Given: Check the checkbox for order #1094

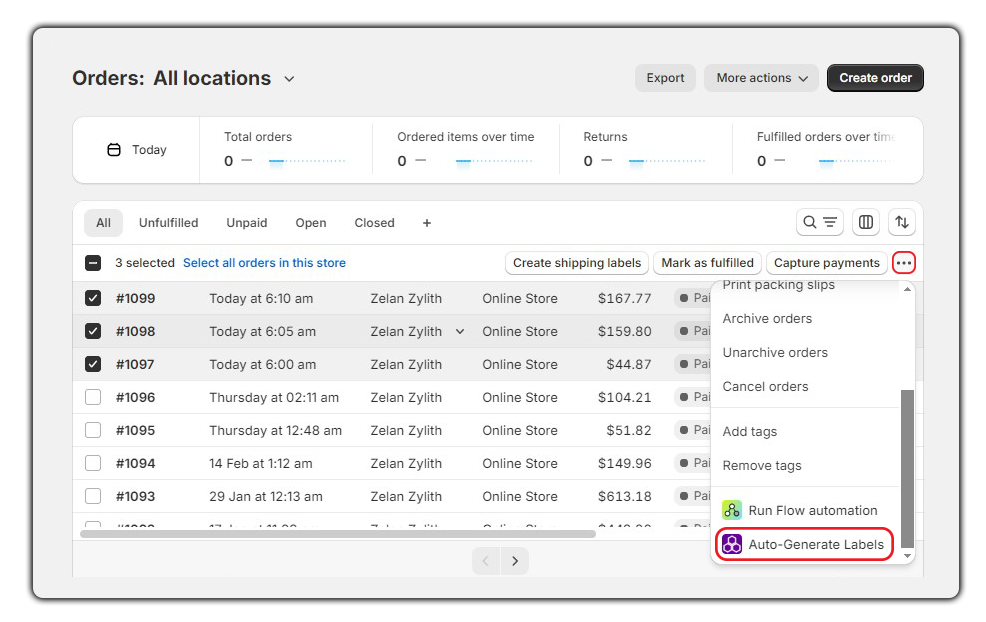Looking at the screenshot, I should 93,464.
